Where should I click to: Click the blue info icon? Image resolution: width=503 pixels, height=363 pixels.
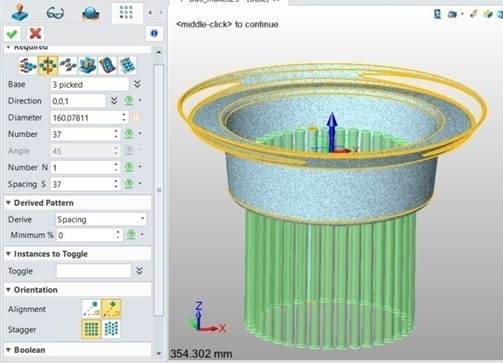[154, 33]
